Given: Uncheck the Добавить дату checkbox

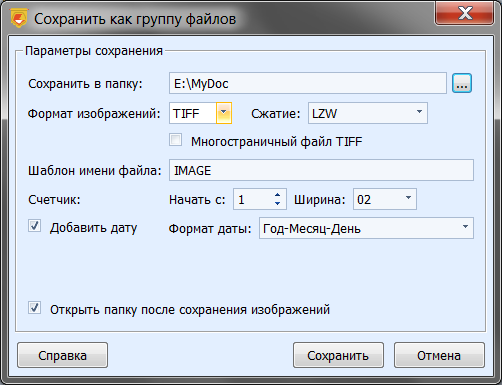Looking at the screenshot, I should 34,226.
